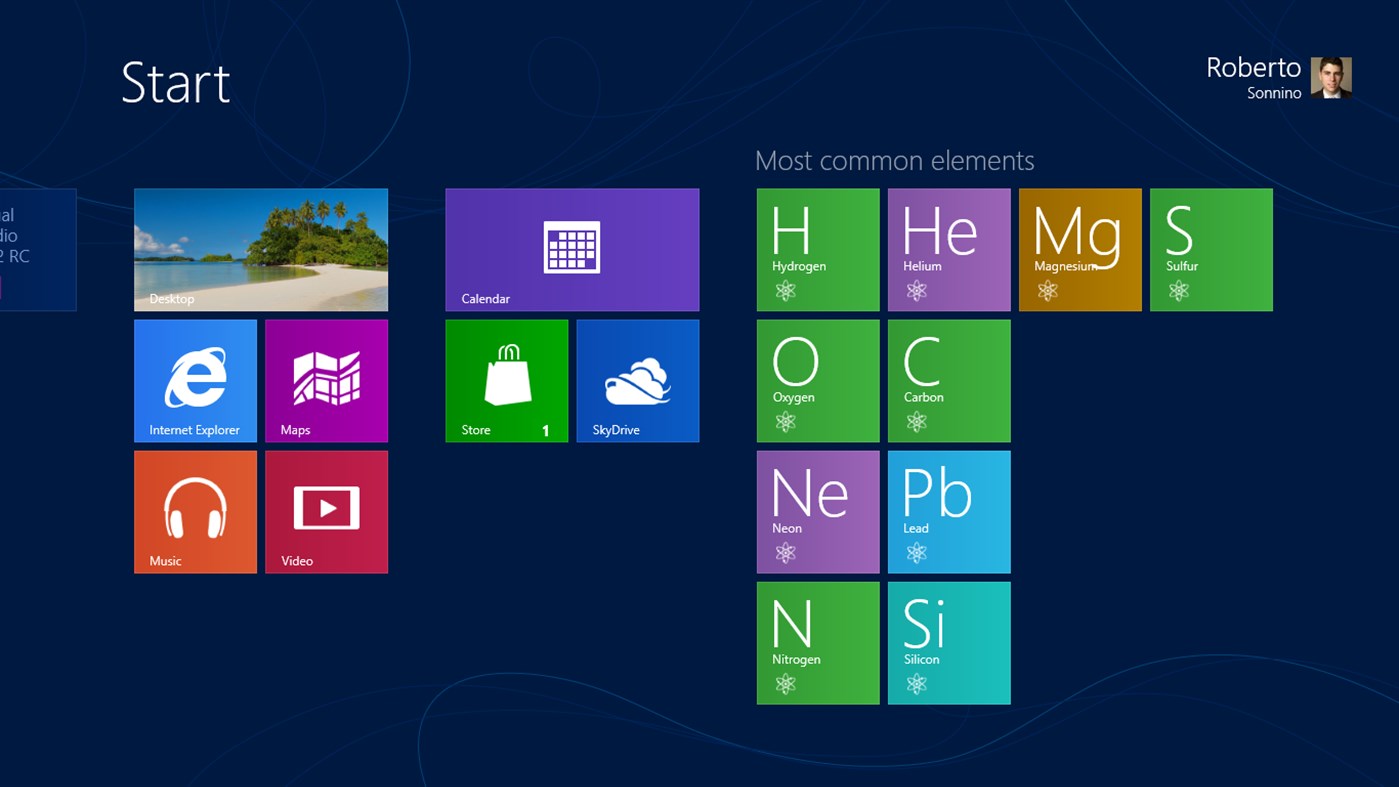1399x787 pixels.
Task: Select the Oxygen element tile
Action: coord(817,380)
